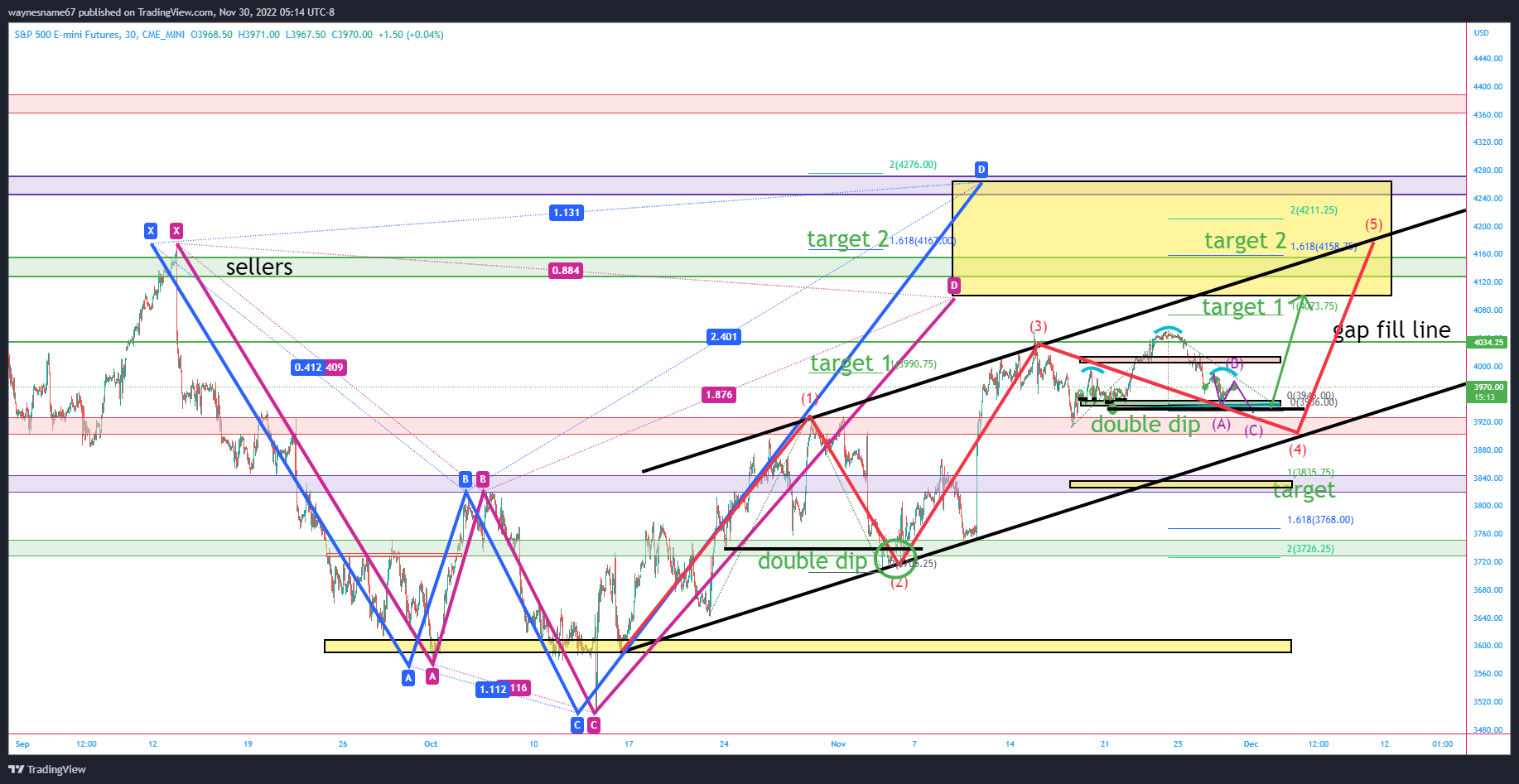
Task: Select the magenta X harmonic point marker
Action: [x=176, y=231]
